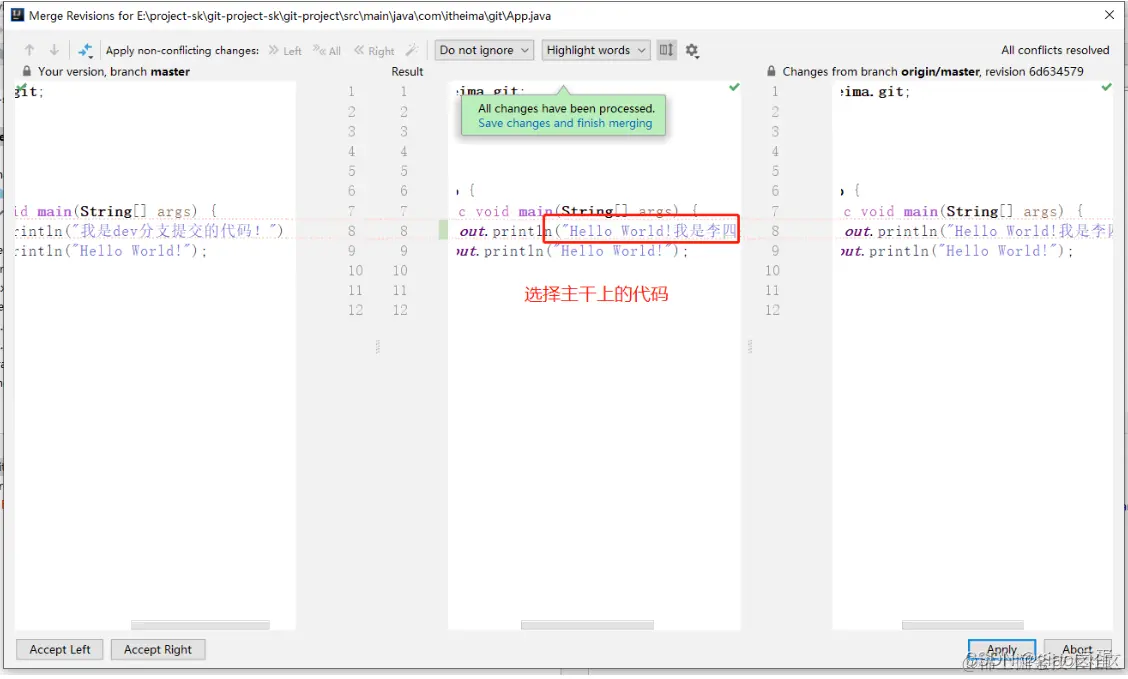Screen dimensions: 1128x679
Task: Open the 'Highlight words' dropdown
Action: pos(596,50)
